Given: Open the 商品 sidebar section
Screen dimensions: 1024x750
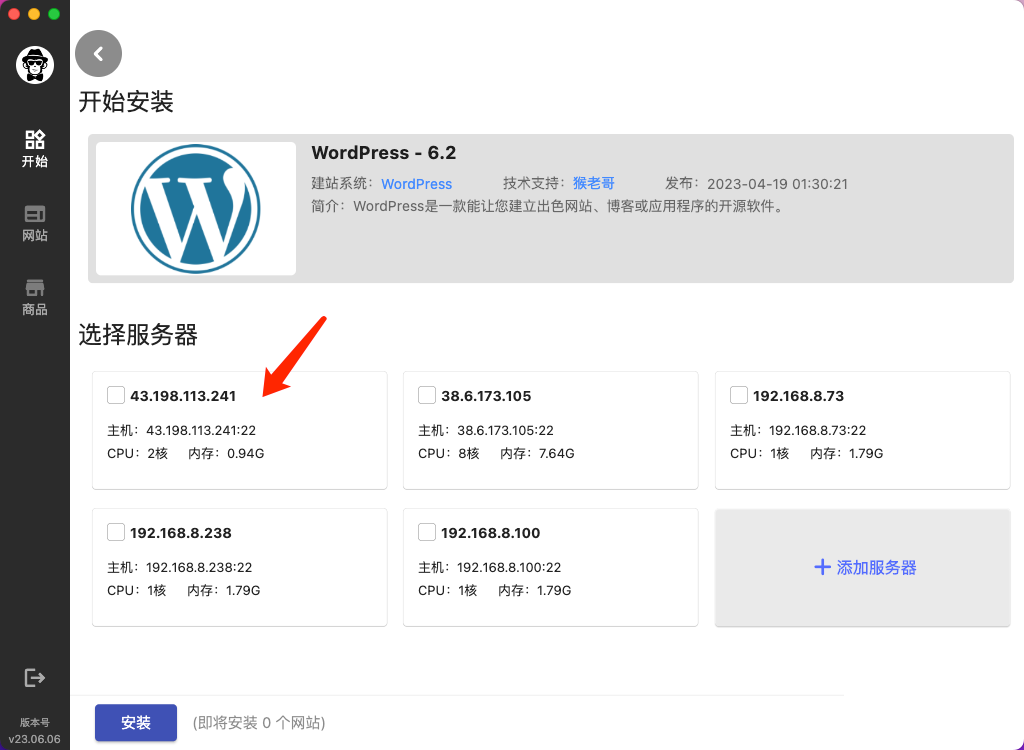Looking at the screenshot, I should pos(35,297).
